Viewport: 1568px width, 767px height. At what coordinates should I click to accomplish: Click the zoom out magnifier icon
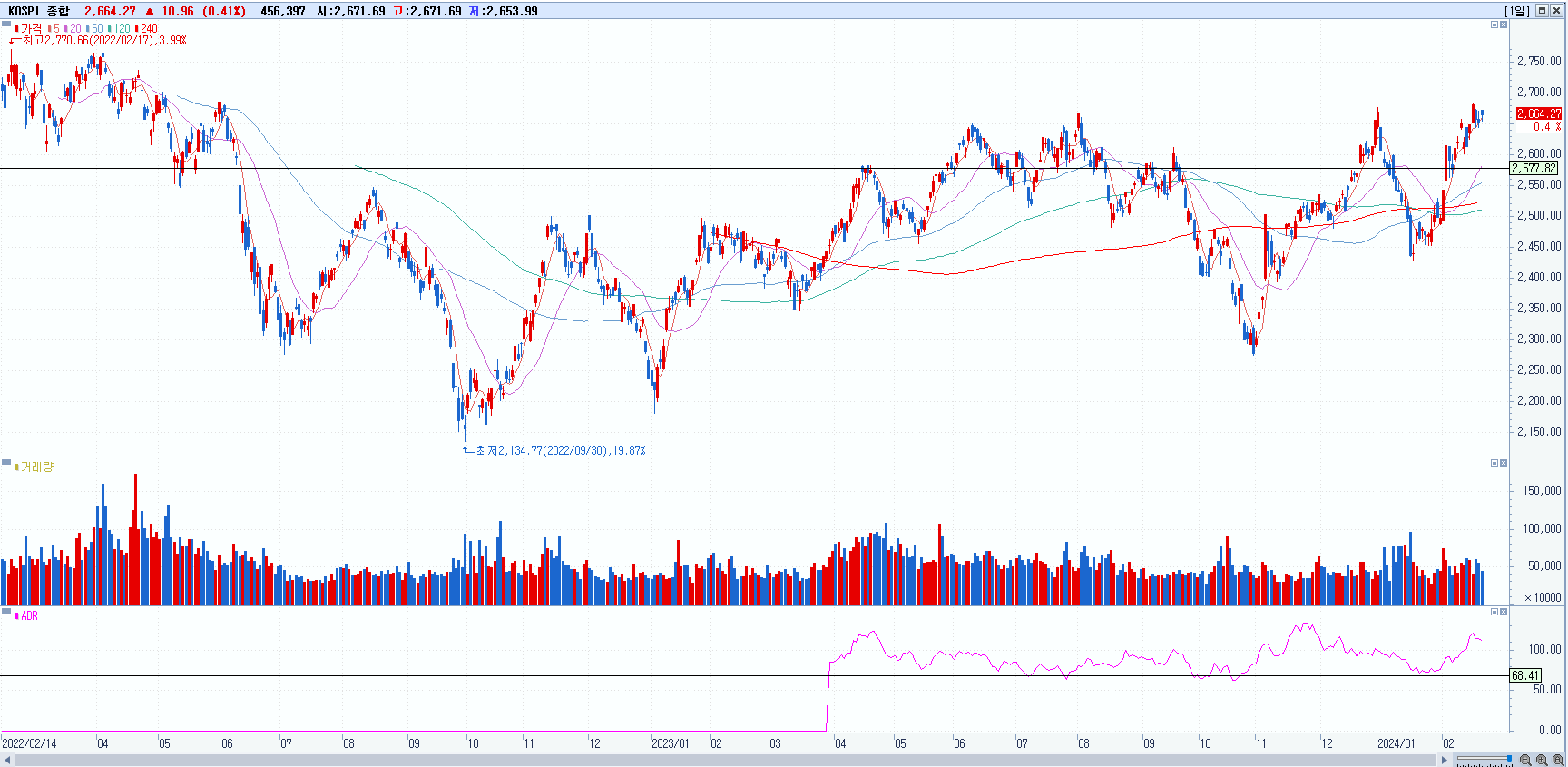1525,760
